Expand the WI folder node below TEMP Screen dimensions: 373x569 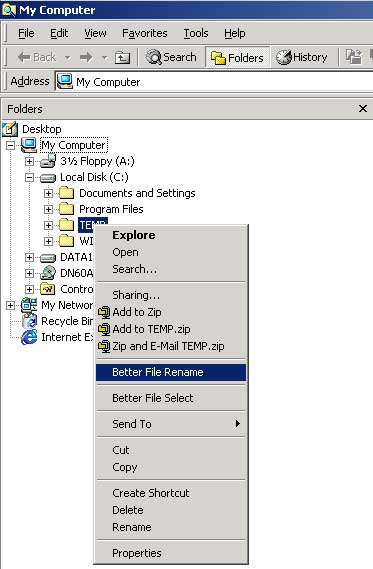tap(48, 241)
